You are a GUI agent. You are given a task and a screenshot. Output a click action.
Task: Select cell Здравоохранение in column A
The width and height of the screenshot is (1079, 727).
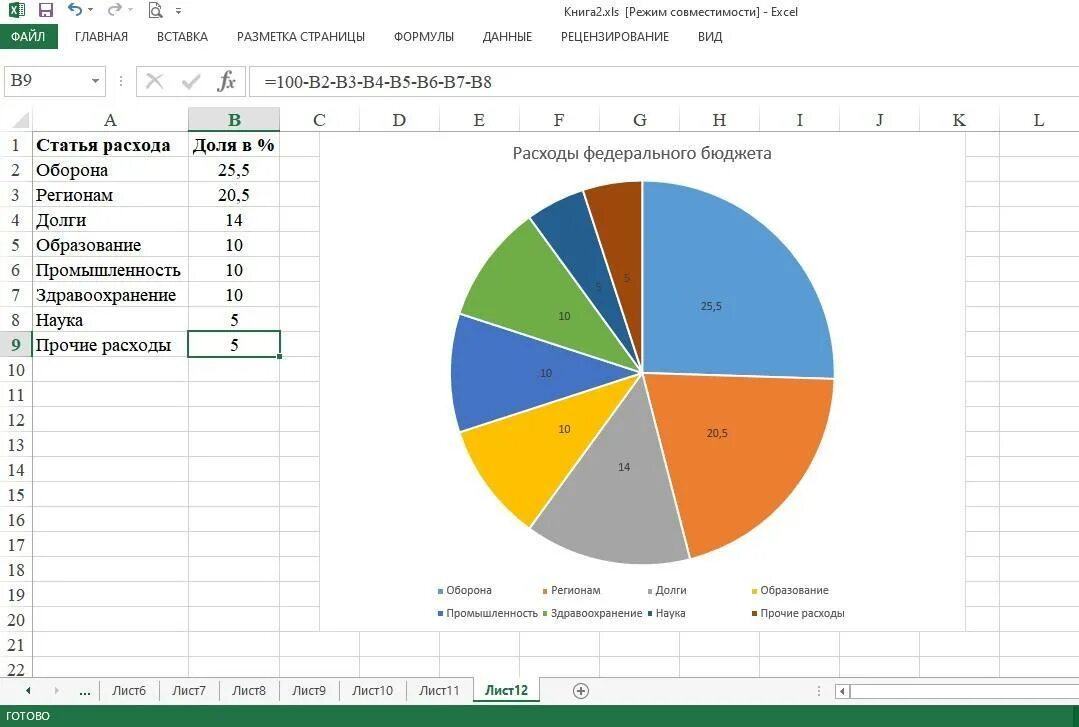click(x=110, y=295)
